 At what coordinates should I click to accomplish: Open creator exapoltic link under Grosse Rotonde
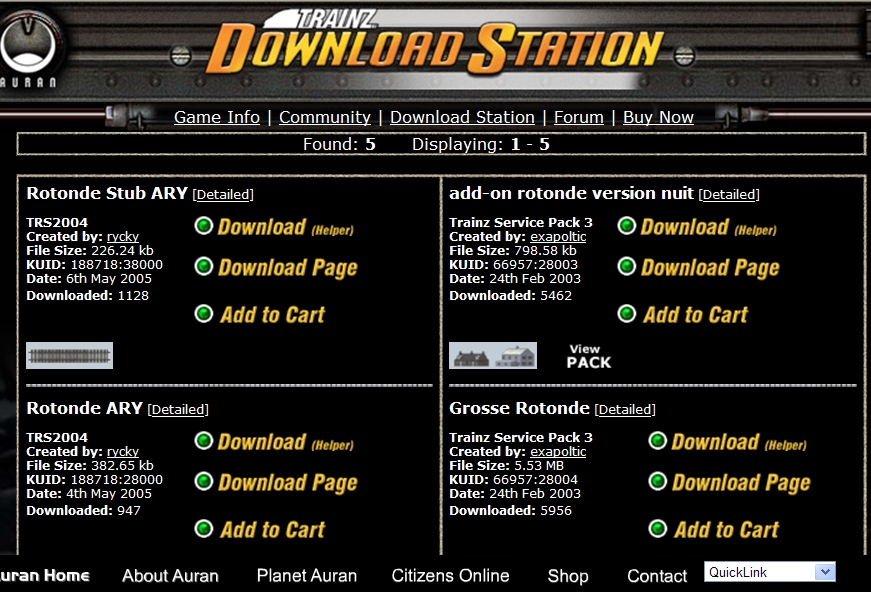point(558,451)
